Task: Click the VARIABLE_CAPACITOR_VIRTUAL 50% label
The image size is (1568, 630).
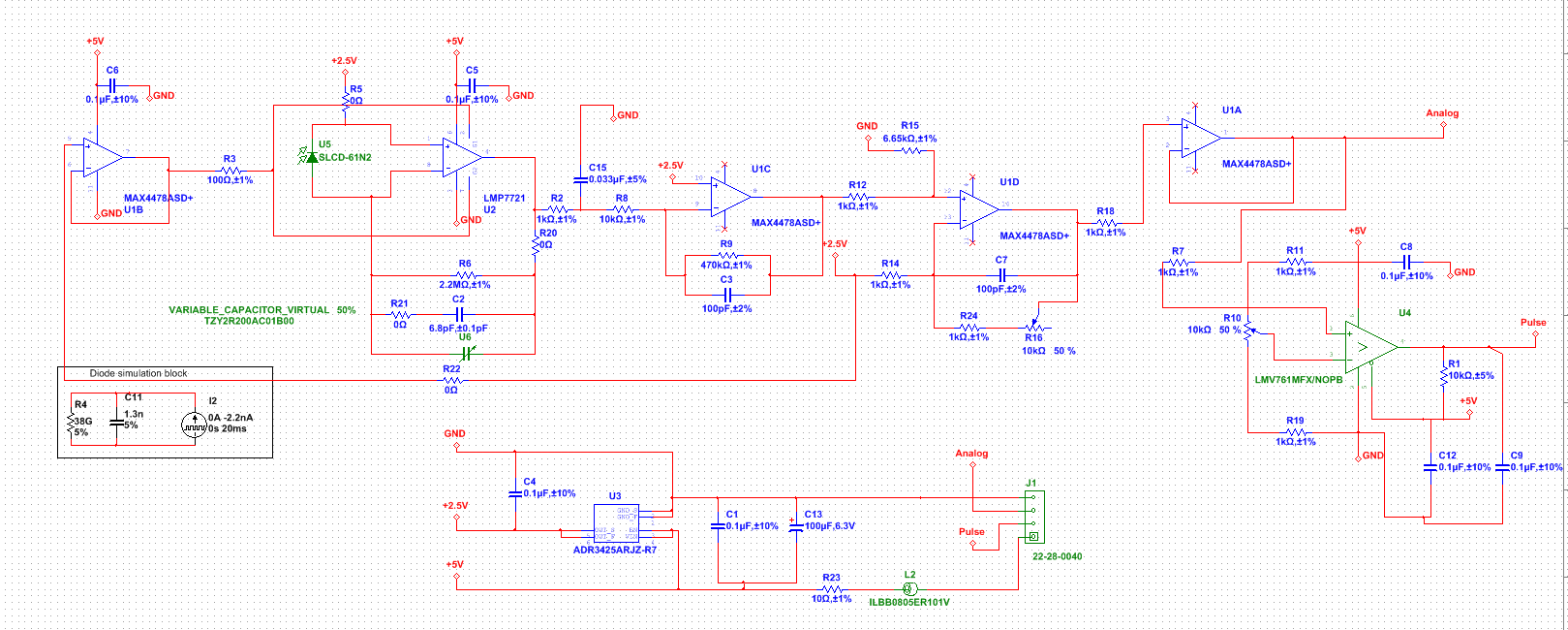Action: pos(261,310)
